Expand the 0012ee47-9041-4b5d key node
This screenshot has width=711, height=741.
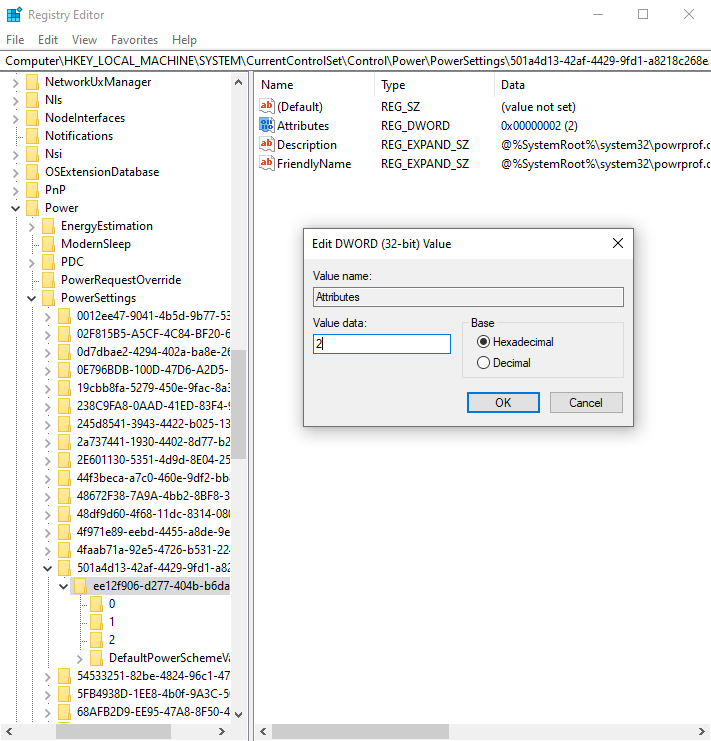tap(48, 316)
